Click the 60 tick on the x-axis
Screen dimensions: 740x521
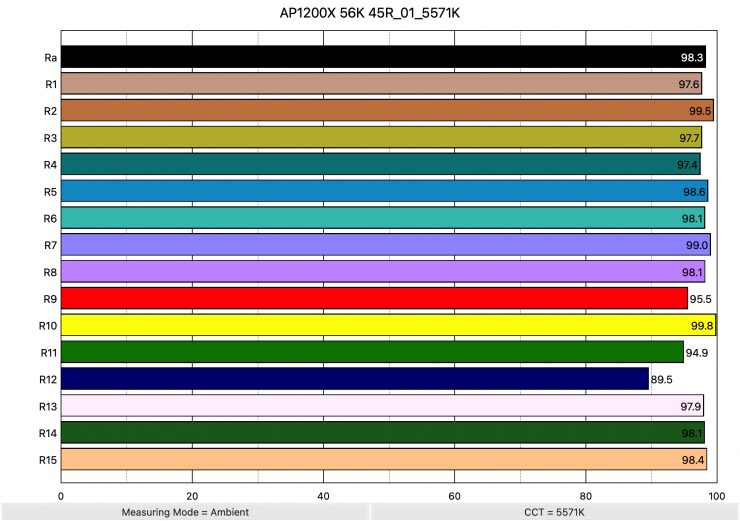point(454,494)
